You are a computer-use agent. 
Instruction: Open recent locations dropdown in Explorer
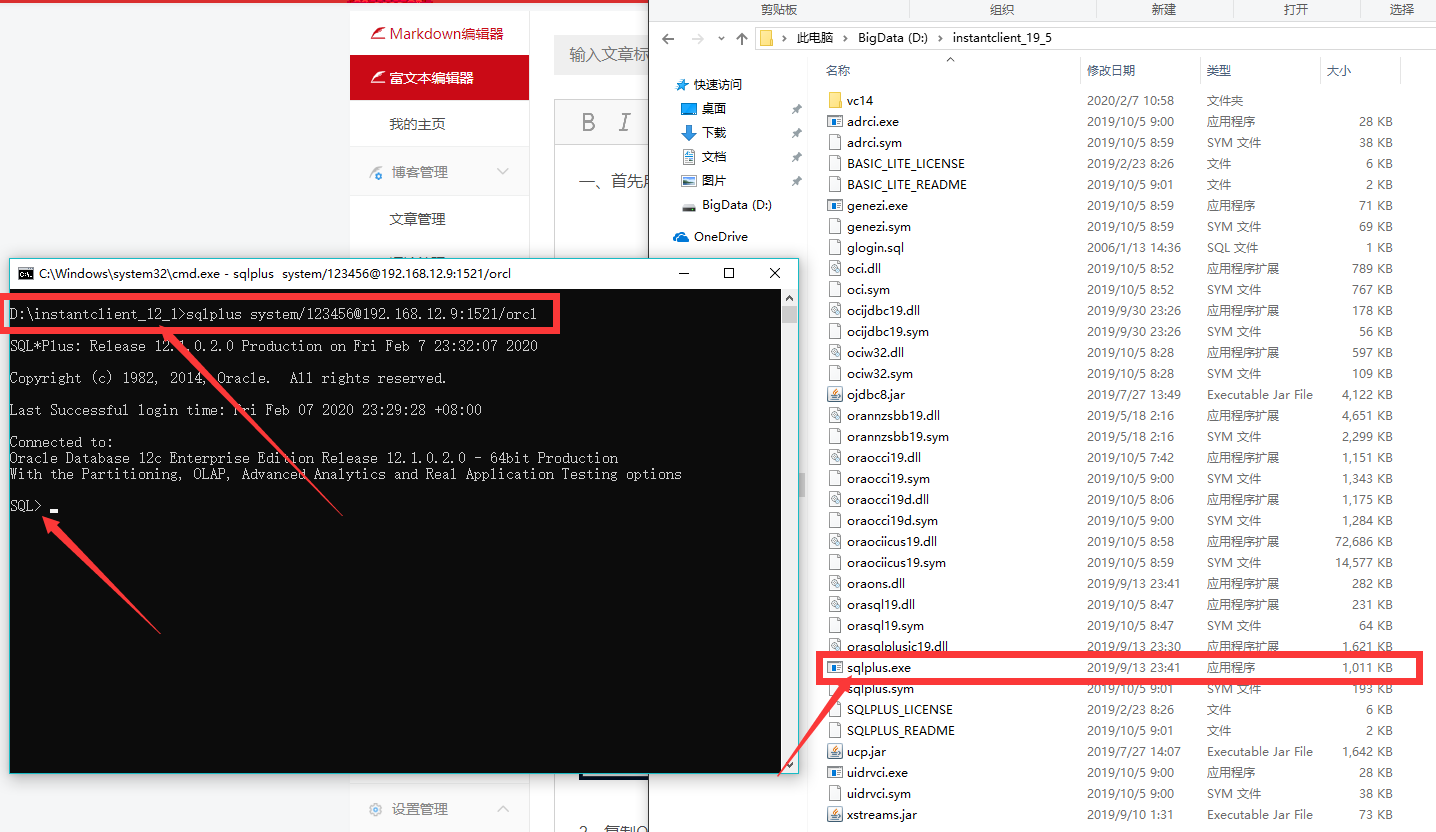point(722,38)
